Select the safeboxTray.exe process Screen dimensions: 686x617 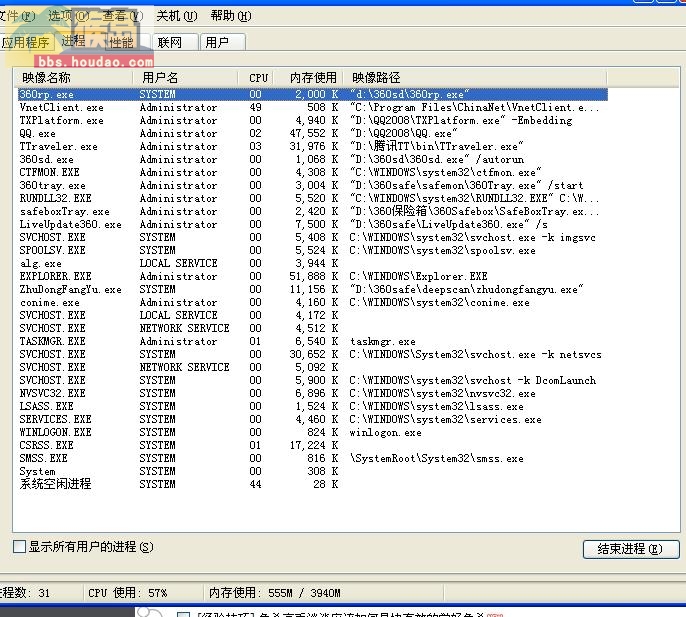312,211
